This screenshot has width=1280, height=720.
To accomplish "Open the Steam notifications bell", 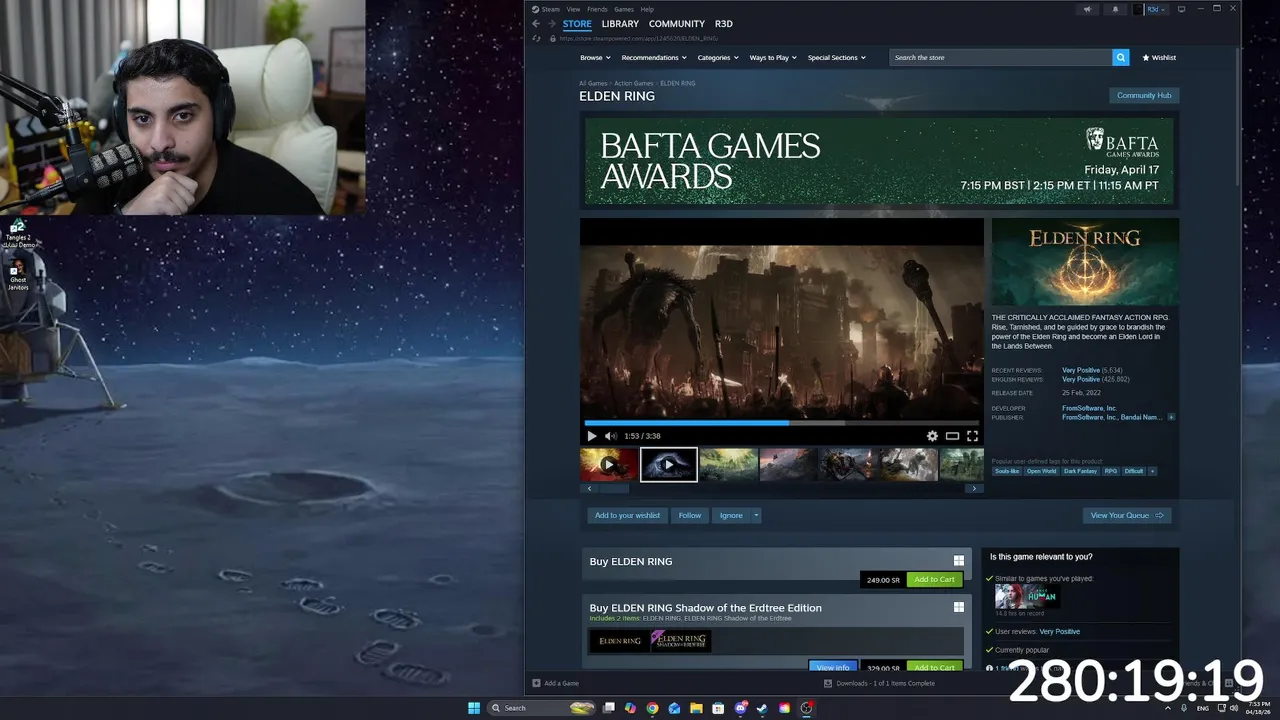I will pos(1116,9).
